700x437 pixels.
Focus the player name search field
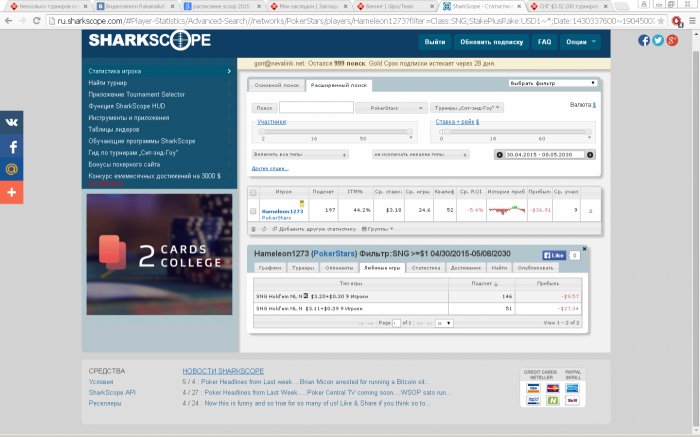click(317, 108)
